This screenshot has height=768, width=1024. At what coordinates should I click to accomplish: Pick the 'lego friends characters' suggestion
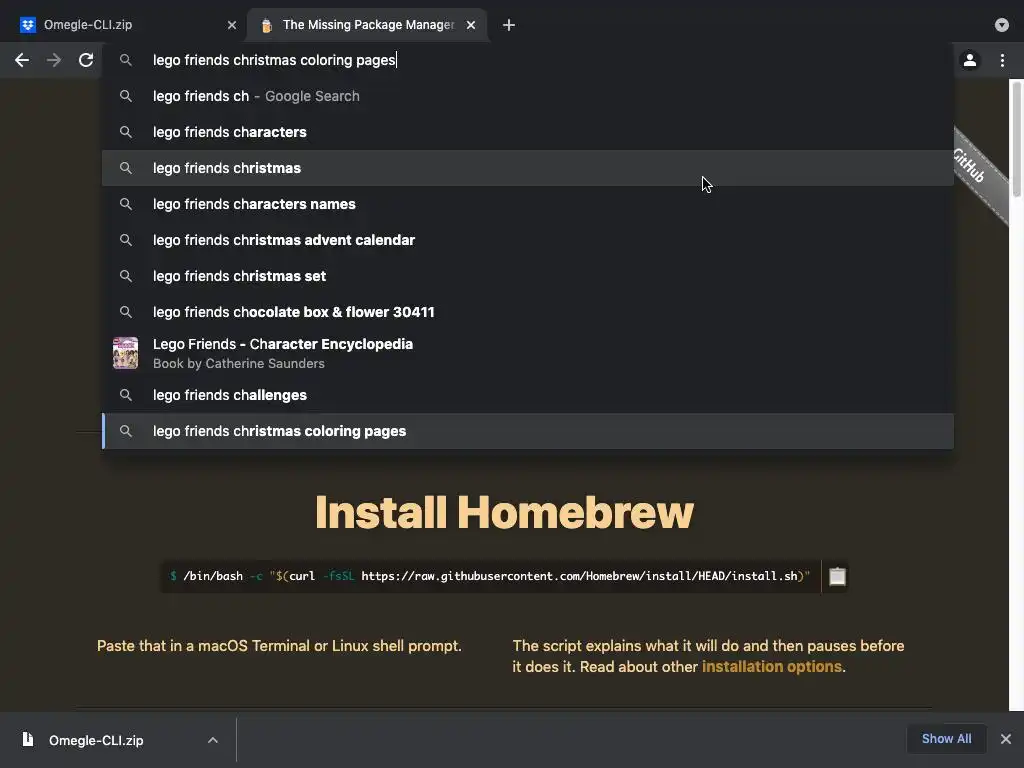(528, 132)
